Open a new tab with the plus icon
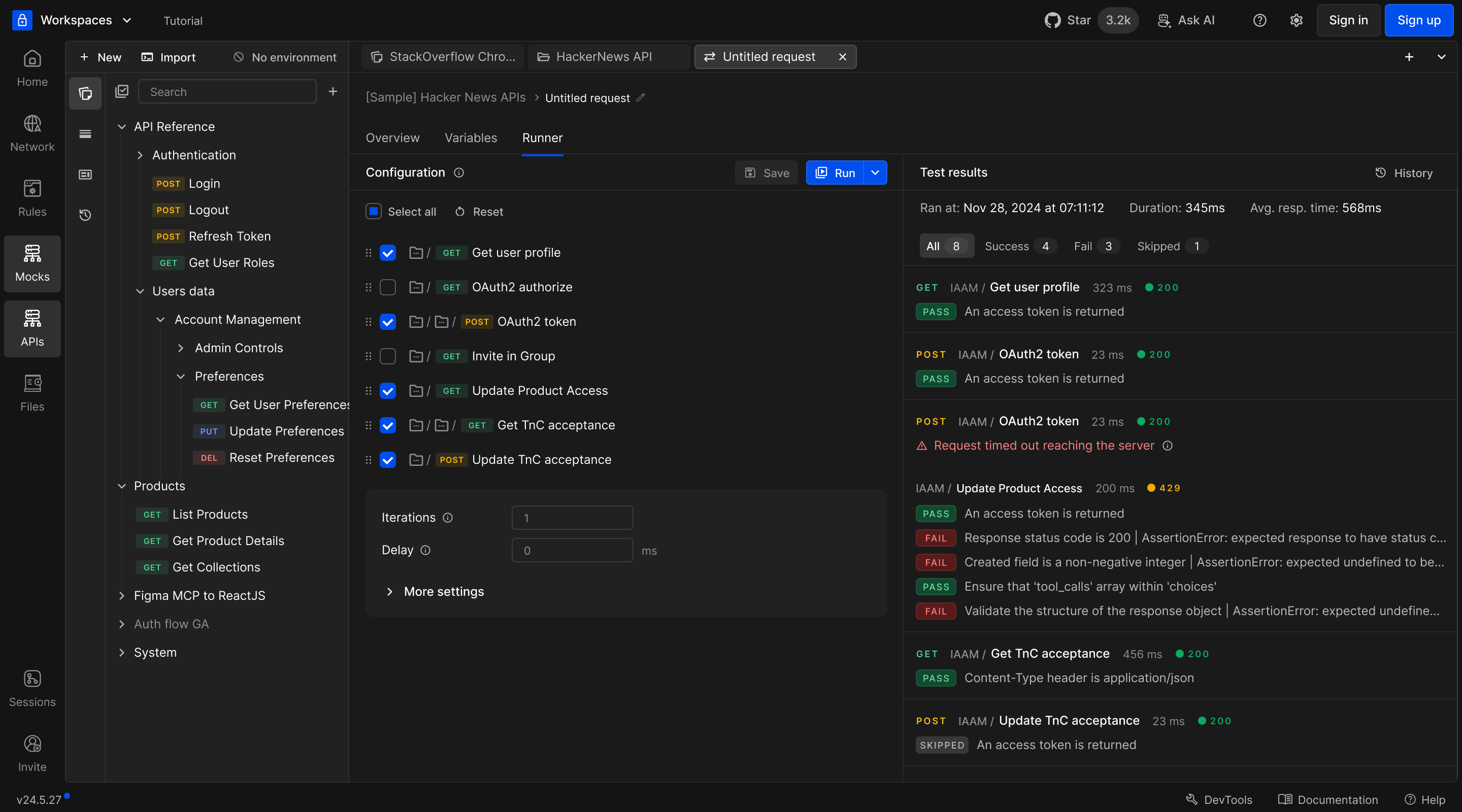The width and height of the screenshot is (1462, 812). tap(1409, 57)
